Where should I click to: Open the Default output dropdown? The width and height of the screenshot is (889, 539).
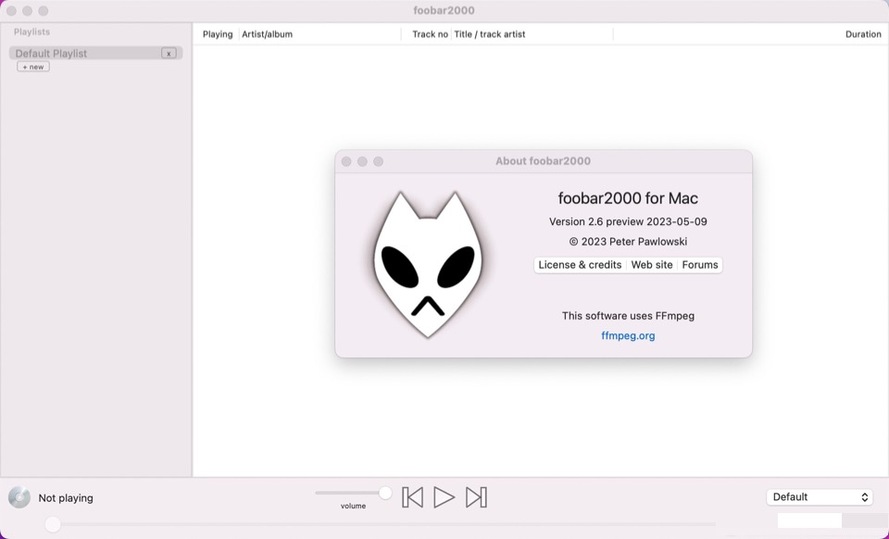point(820,497)
